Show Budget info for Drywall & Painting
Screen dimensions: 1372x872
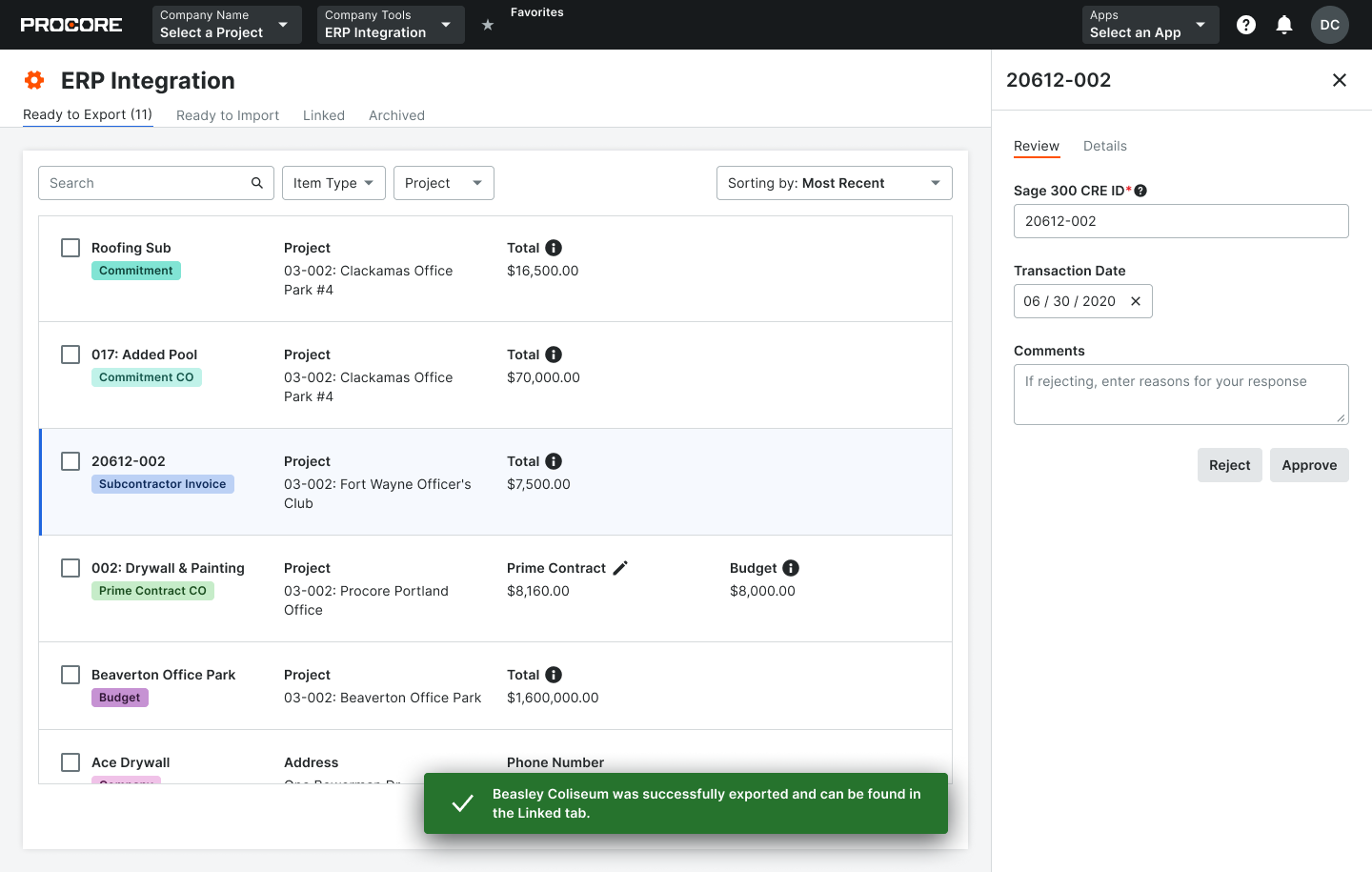point(791,568)
